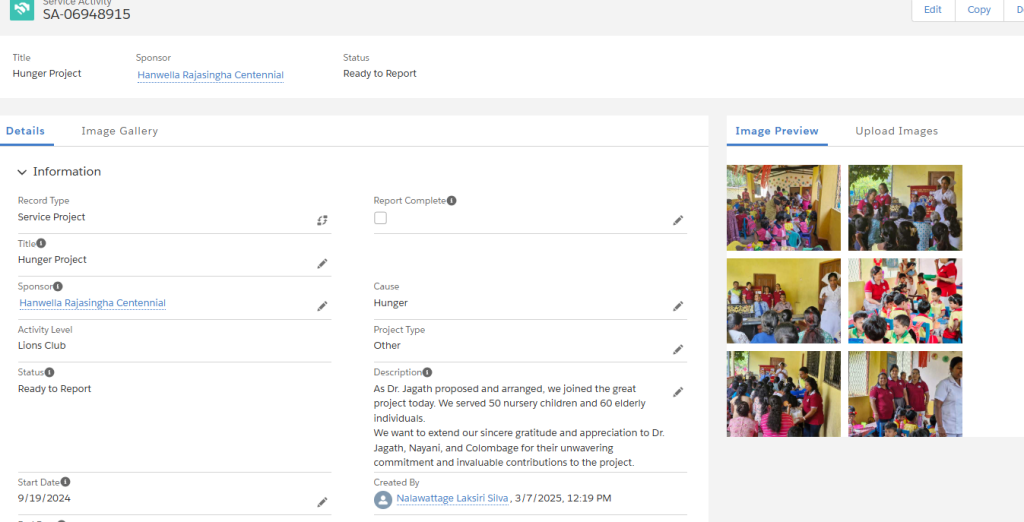Viewport: 1024px width, 522px height.
Task: Edit the Description pencil icon
Action: pos(678,392)
